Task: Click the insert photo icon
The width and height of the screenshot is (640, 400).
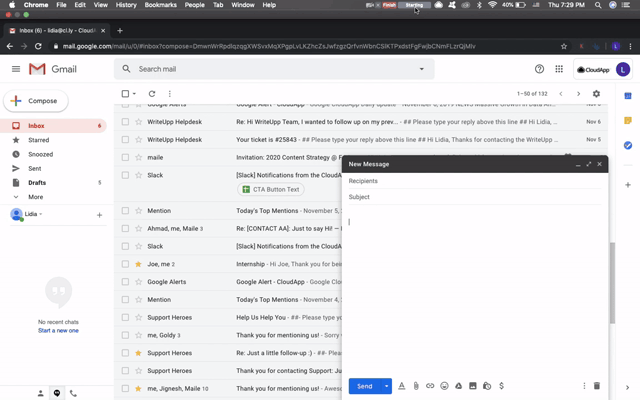Action: point(472,386)
